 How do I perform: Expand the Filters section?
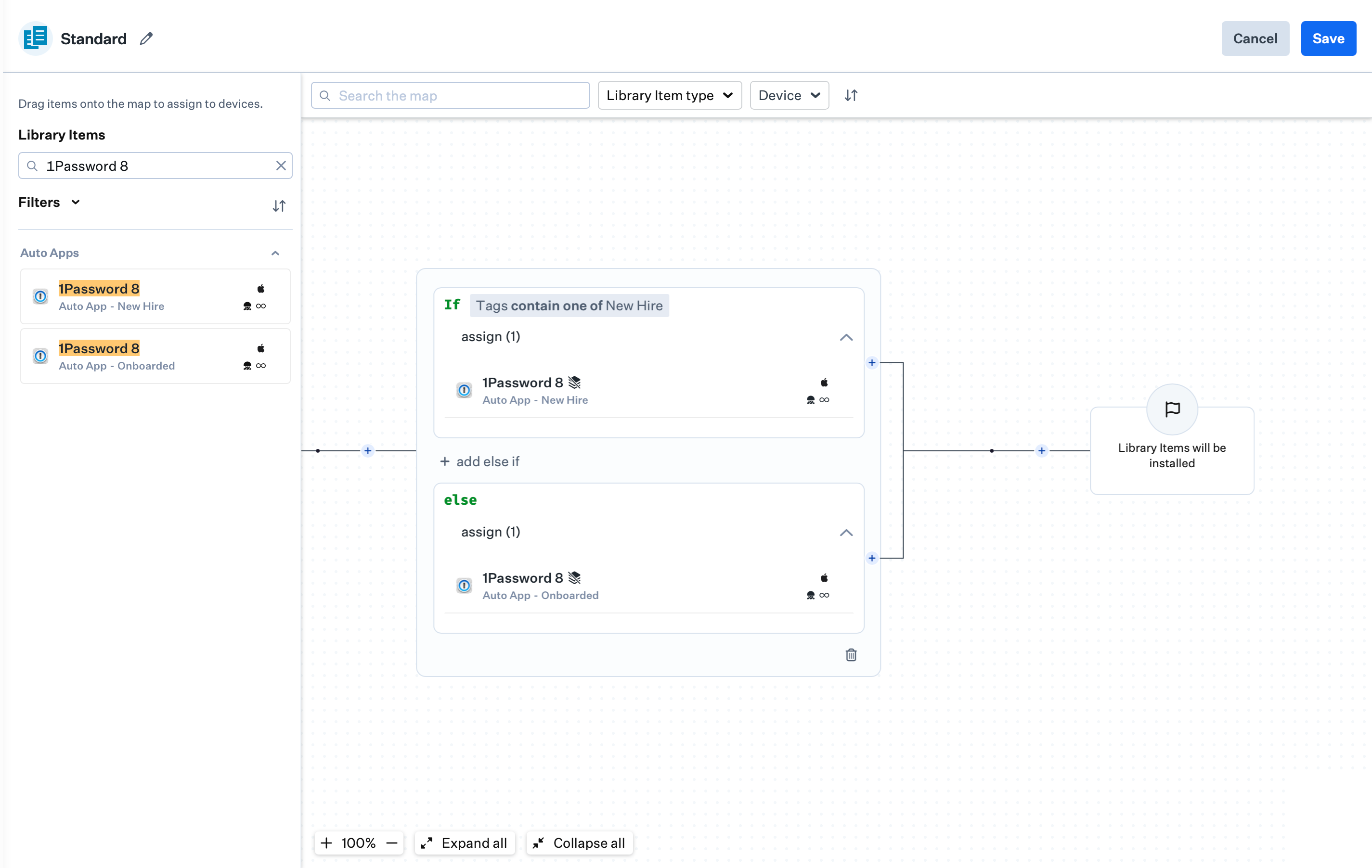point(49,202)
